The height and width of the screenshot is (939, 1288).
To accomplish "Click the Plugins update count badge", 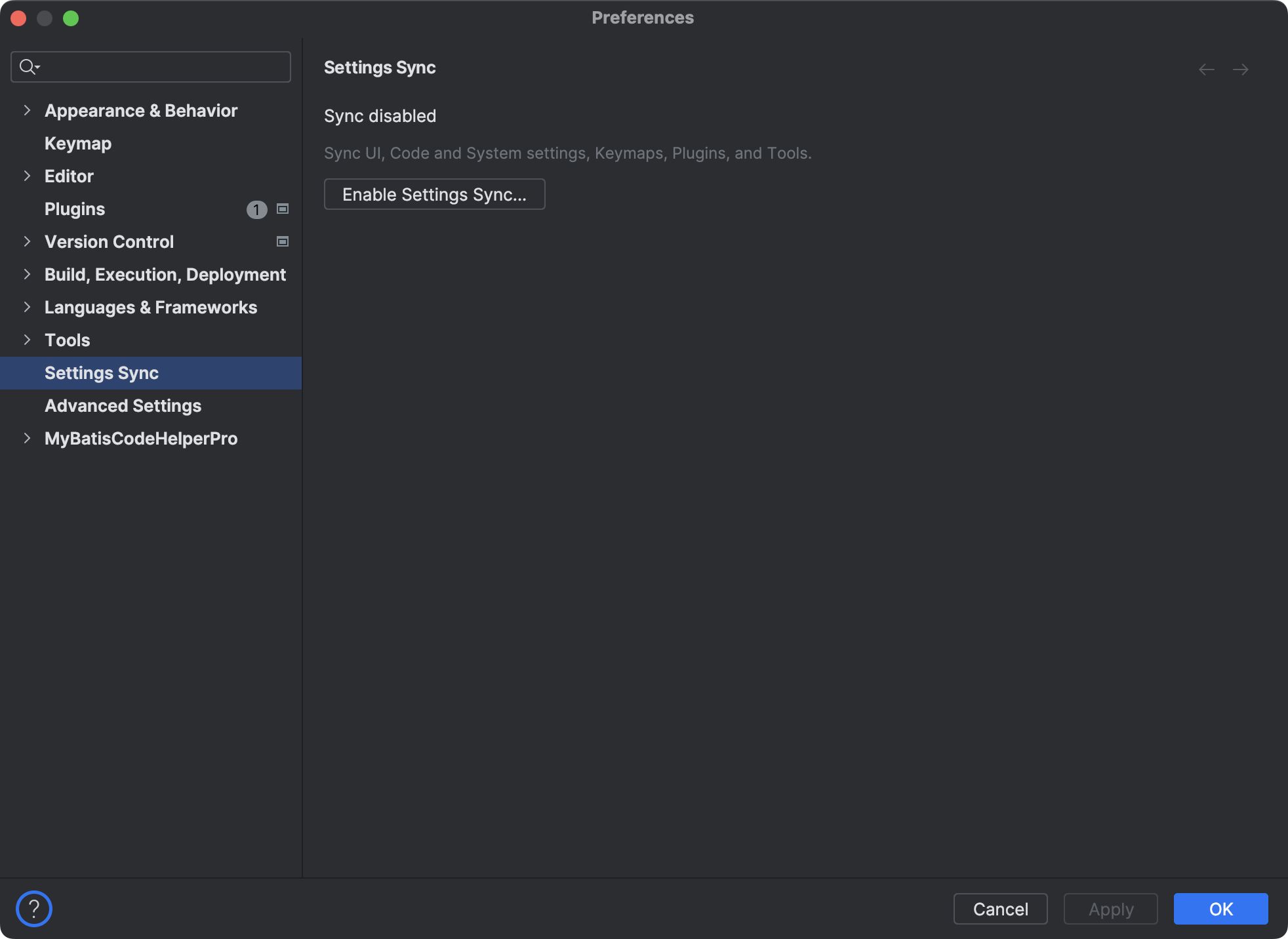I will tap(256, 209).
